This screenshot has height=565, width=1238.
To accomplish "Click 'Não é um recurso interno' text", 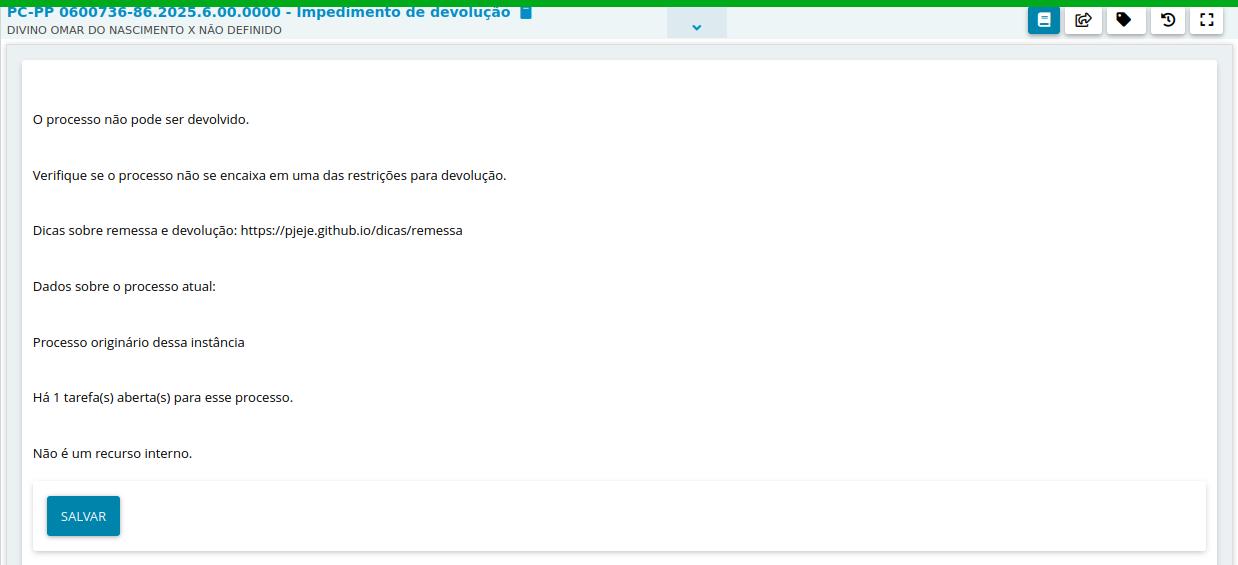I will click(x=112, y=454).
